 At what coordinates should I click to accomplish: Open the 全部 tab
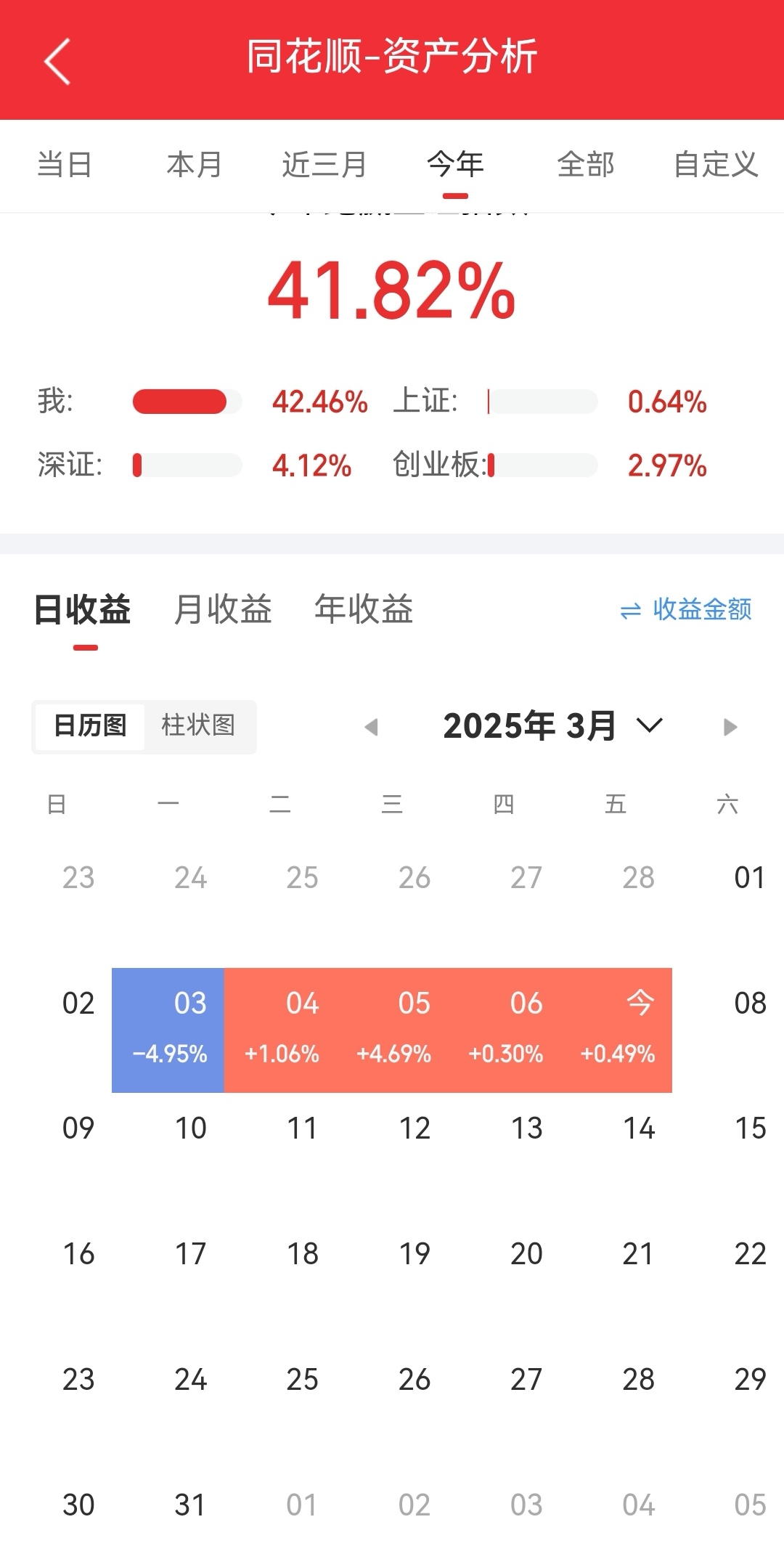pos(586,165)
